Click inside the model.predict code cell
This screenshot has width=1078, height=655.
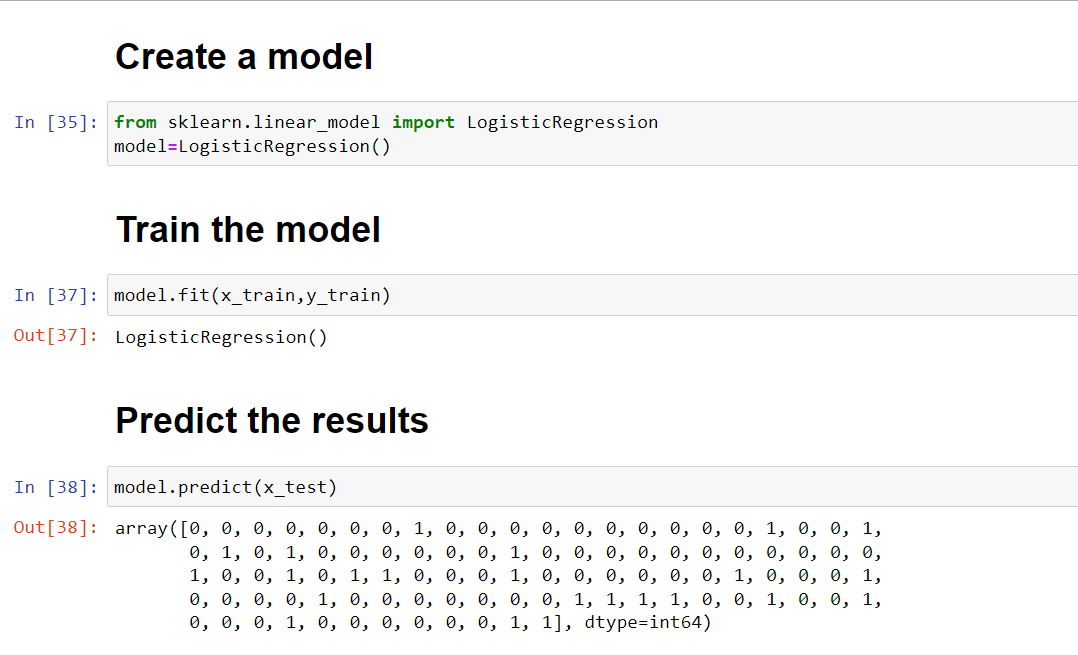[600, 487]
